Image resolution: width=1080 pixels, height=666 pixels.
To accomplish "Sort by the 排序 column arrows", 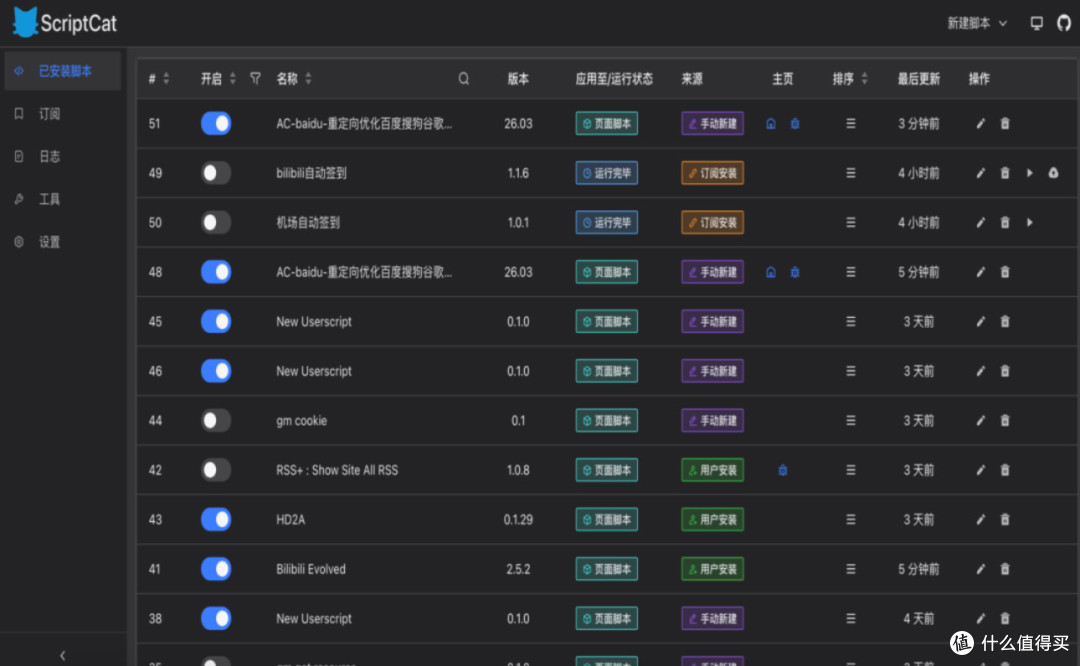I will tap(864, 79).
